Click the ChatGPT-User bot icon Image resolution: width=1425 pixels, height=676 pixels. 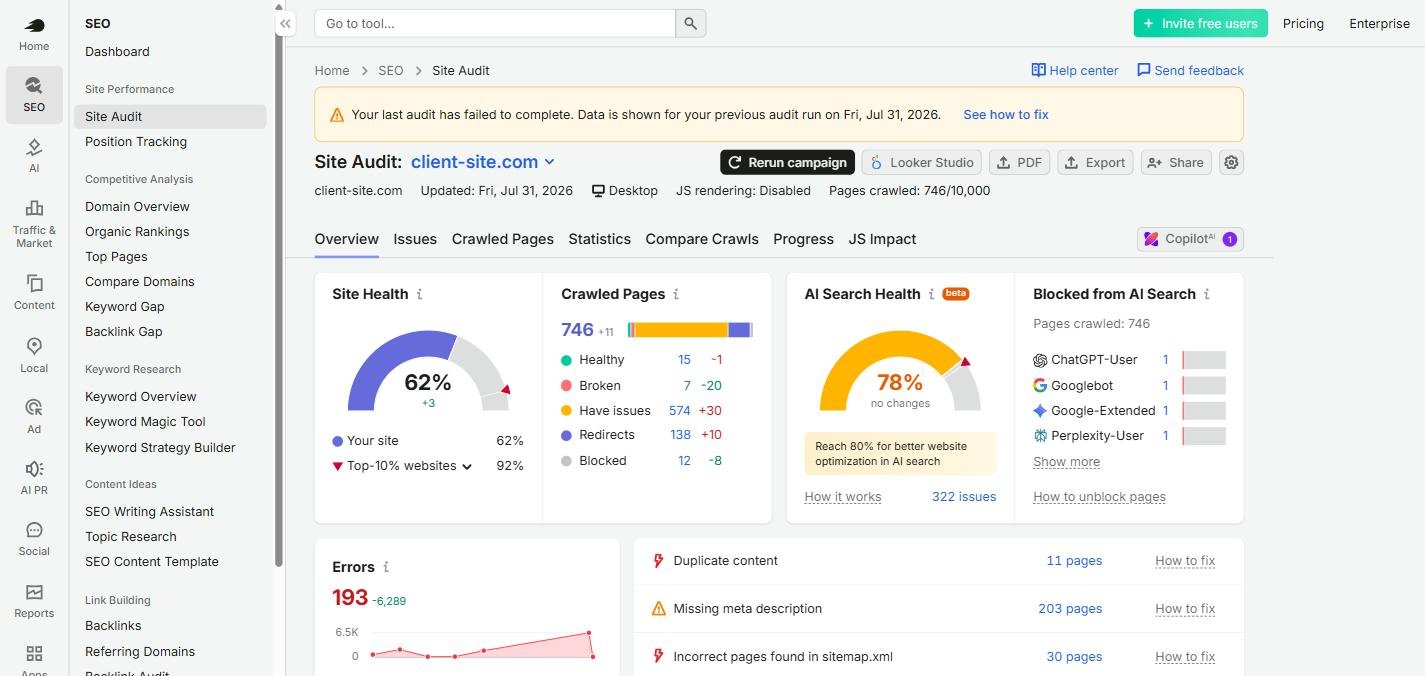(x=1040, y=360)
